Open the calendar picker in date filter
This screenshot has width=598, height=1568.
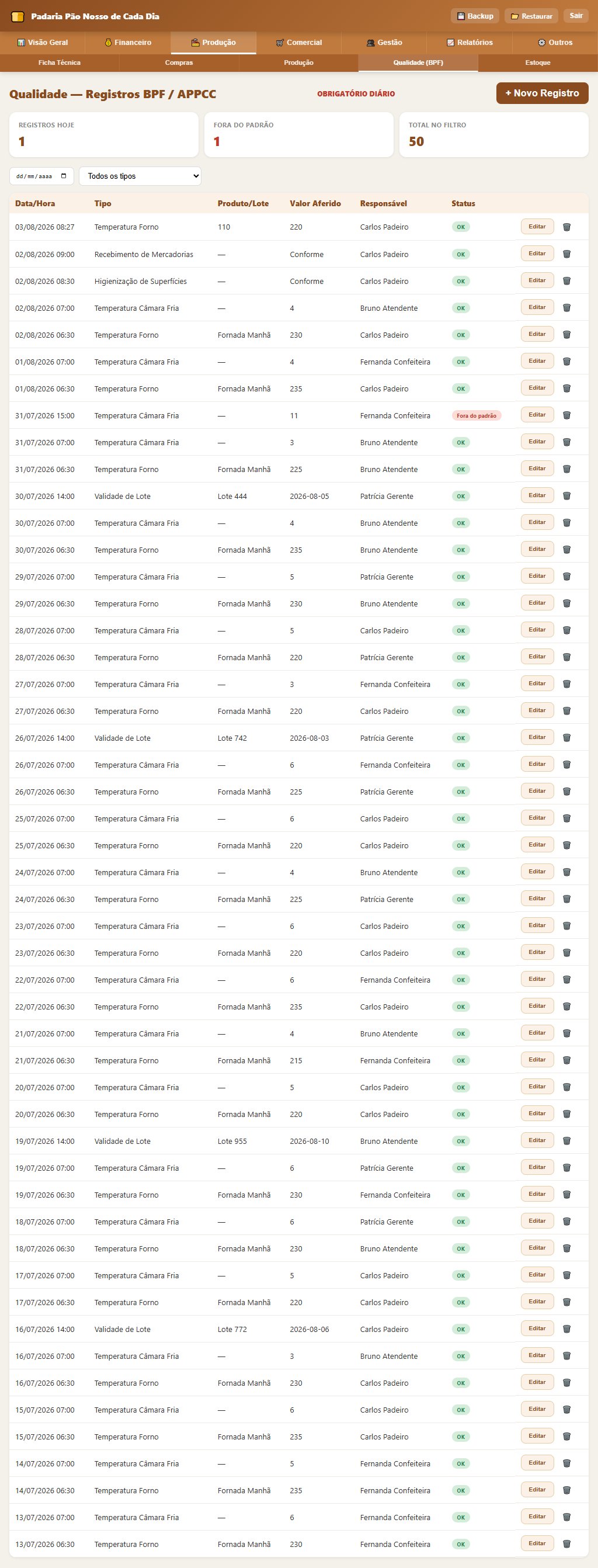[64, 176]
